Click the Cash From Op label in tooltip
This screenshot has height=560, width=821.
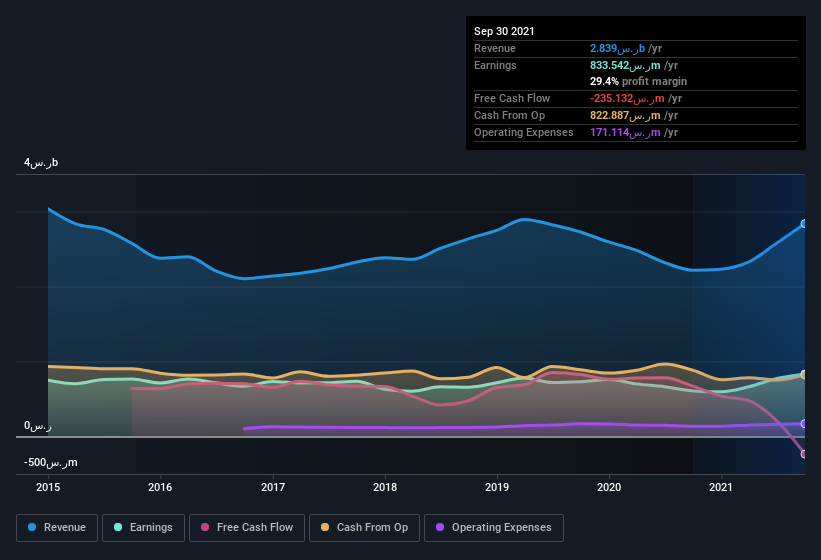(x=509, y=115)
